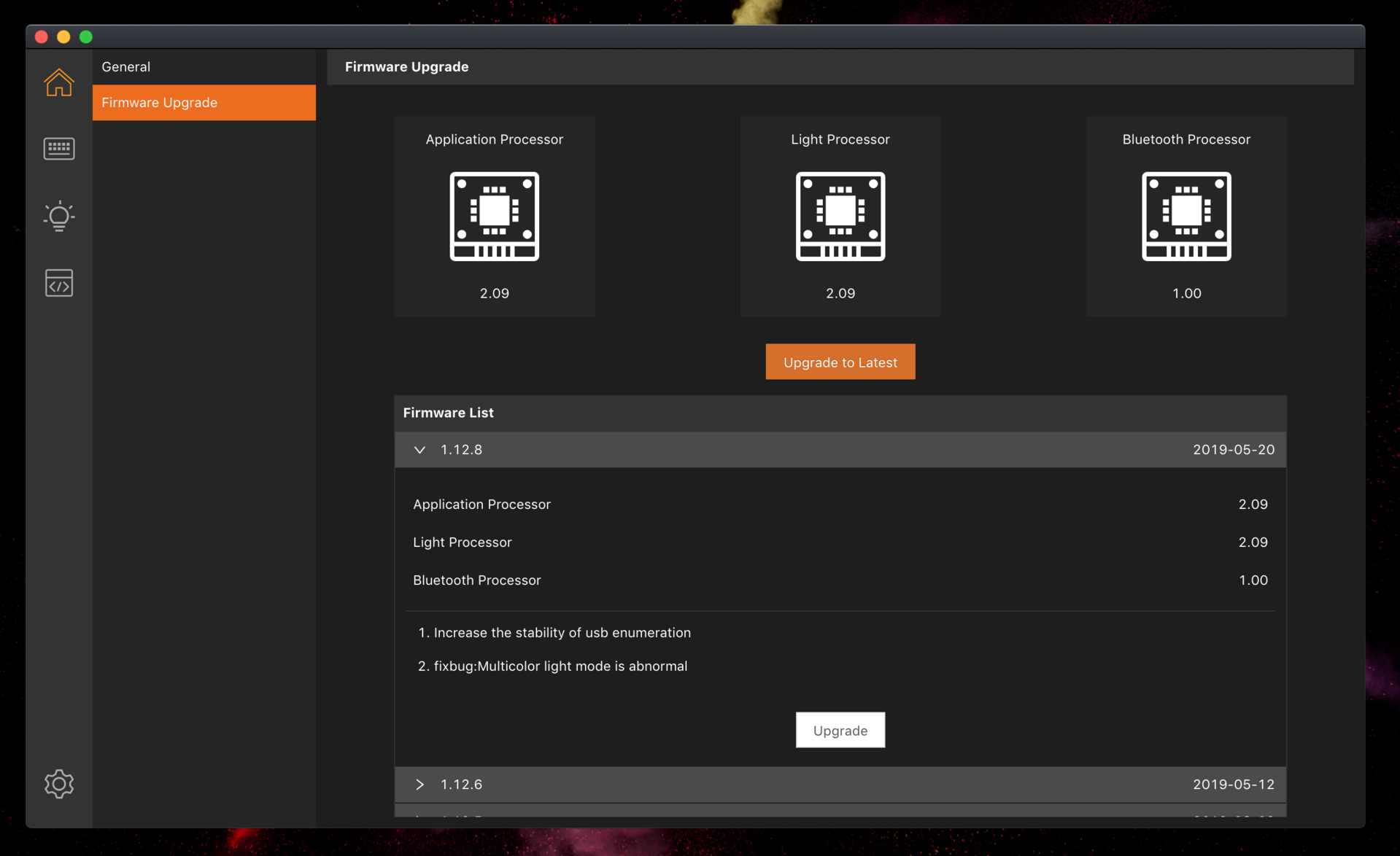Viewport: 1400px width, 856px height.
Task: Click the white Upgrade button for 1.12.8
Action: click(x=840, y=730)
